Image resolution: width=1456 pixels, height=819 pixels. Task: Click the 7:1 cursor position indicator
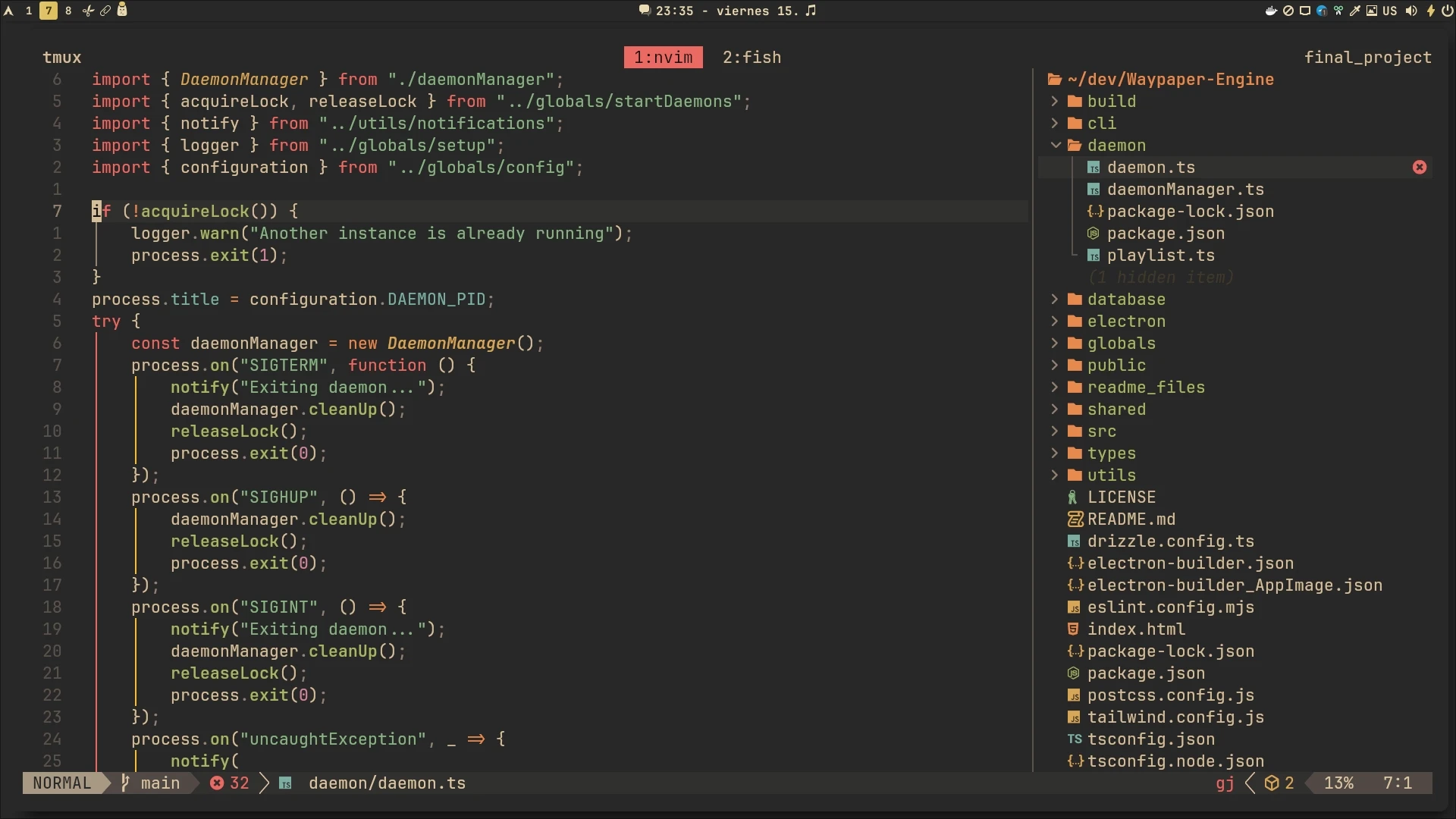coord(1398,783)
